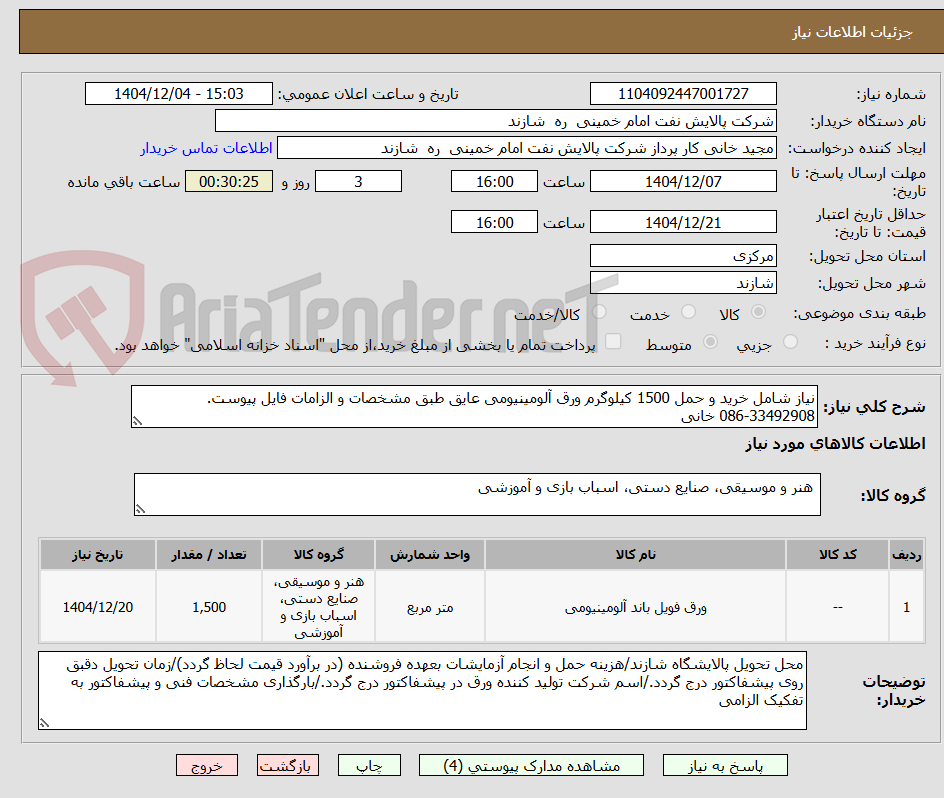Click the unit cell 'متر مربع'
The image size is (944, 798).
click(430, 607)
